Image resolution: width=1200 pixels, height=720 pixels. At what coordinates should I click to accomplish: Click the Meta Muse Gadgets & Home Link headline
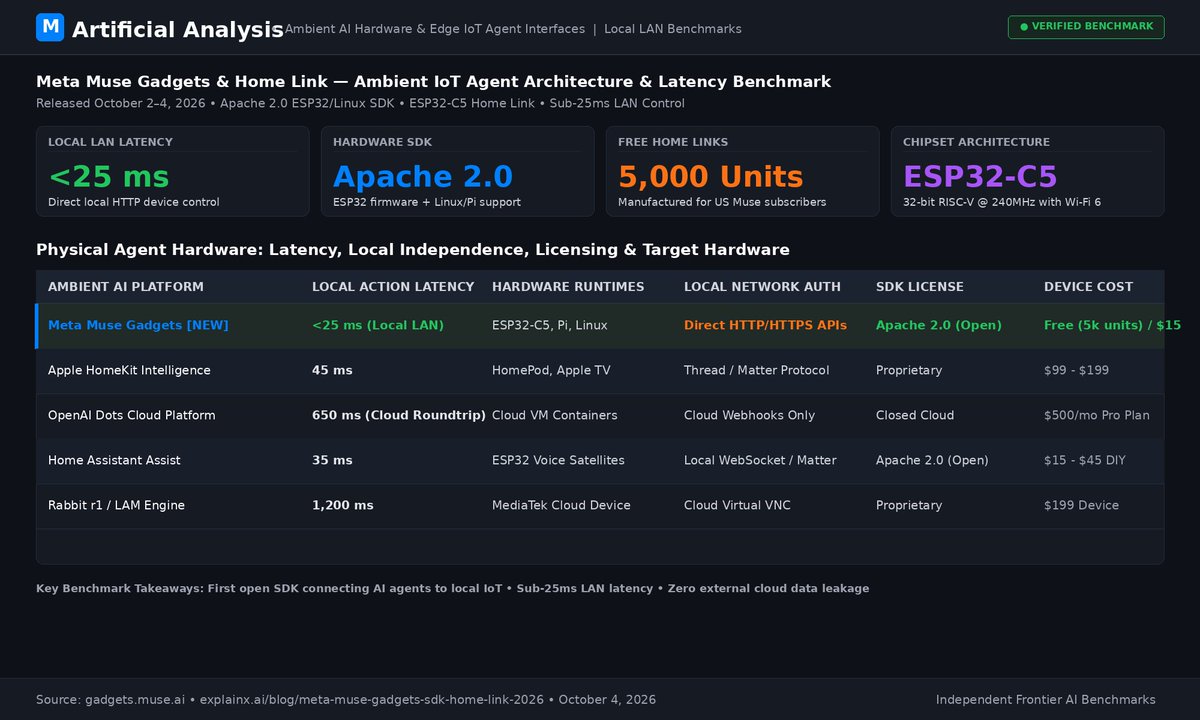click(x=433, y=82)
